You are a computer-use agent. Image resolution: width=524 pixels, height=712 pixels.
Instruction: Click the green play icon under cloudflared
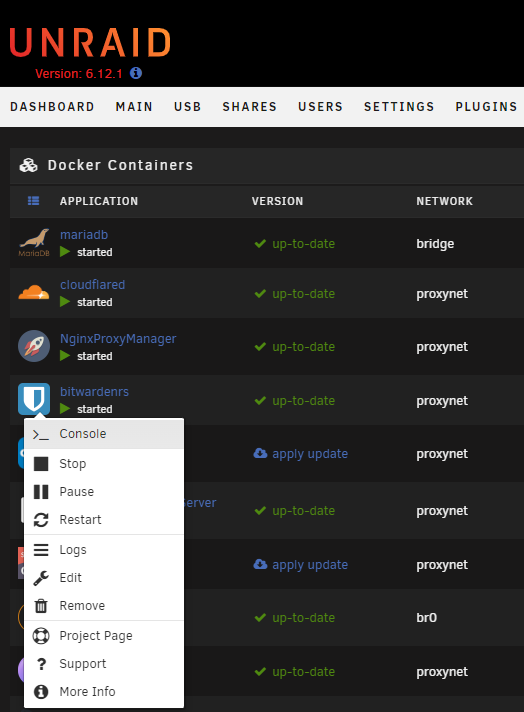click(x=65, y=302)
